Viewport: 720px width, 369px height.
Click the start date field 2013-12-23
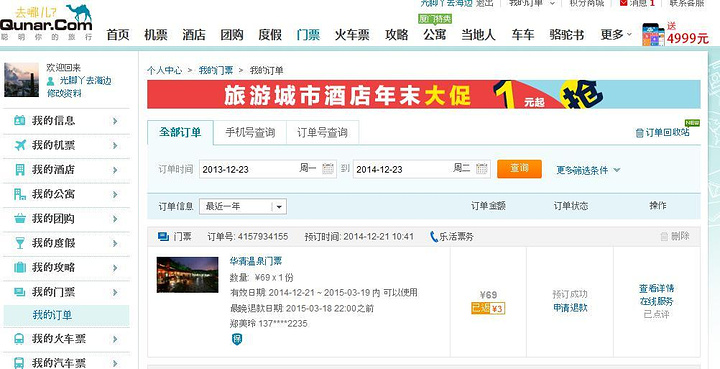coord(268,169)
